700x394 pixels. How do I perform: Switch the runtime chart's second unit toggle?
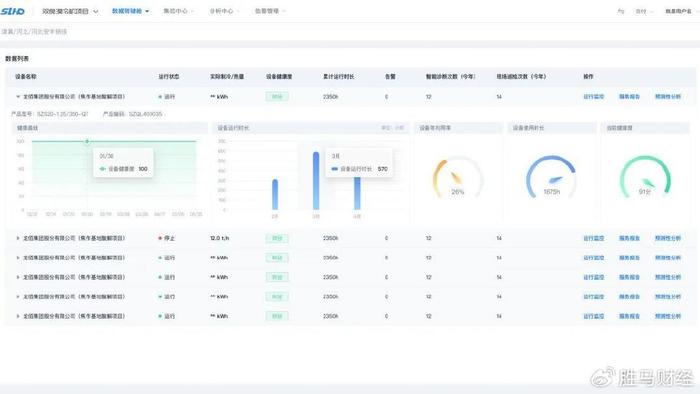coord(399,128)
